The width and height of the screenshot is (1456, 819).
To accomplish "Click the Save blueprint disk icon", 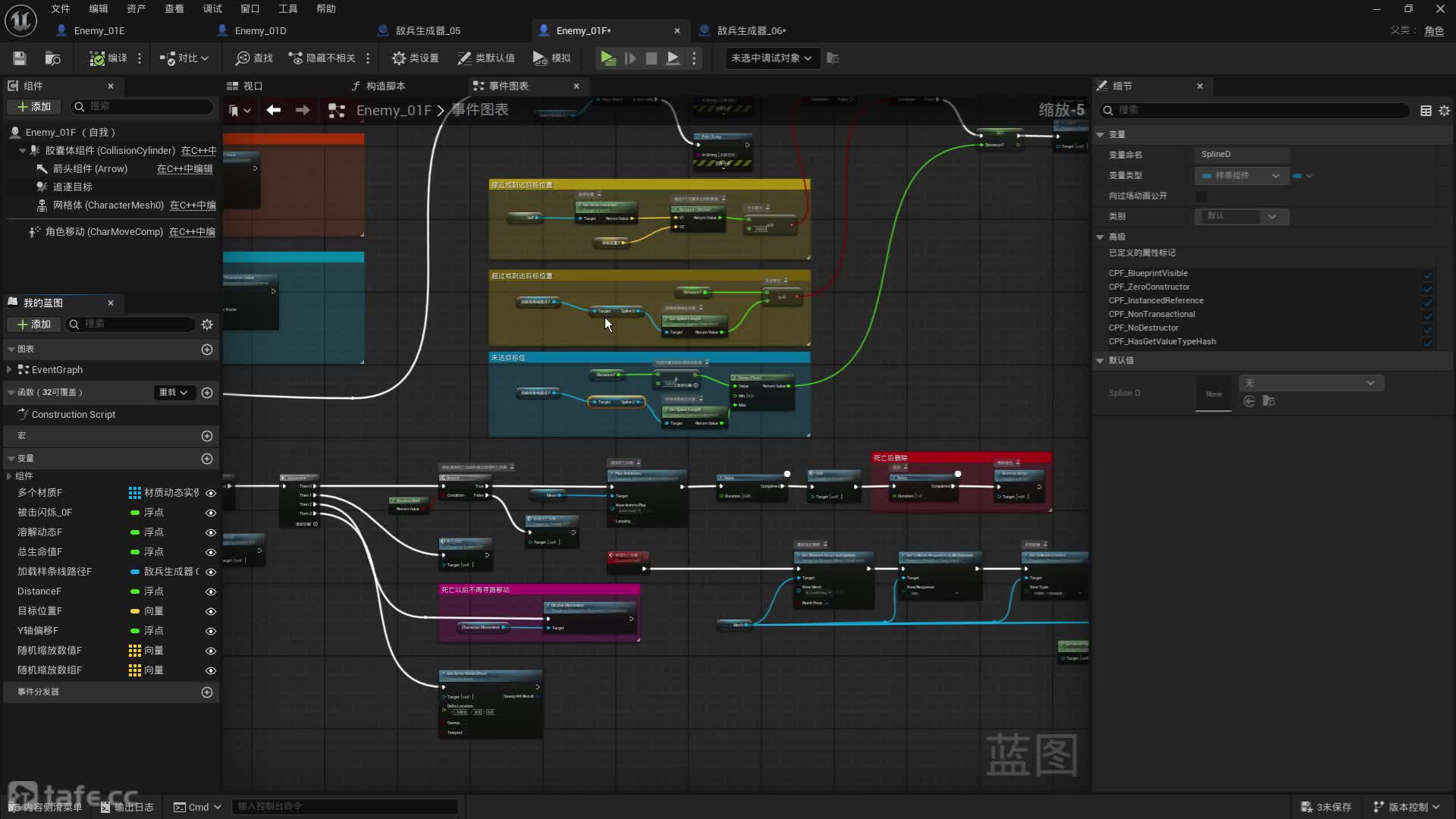I will point(20,58).
